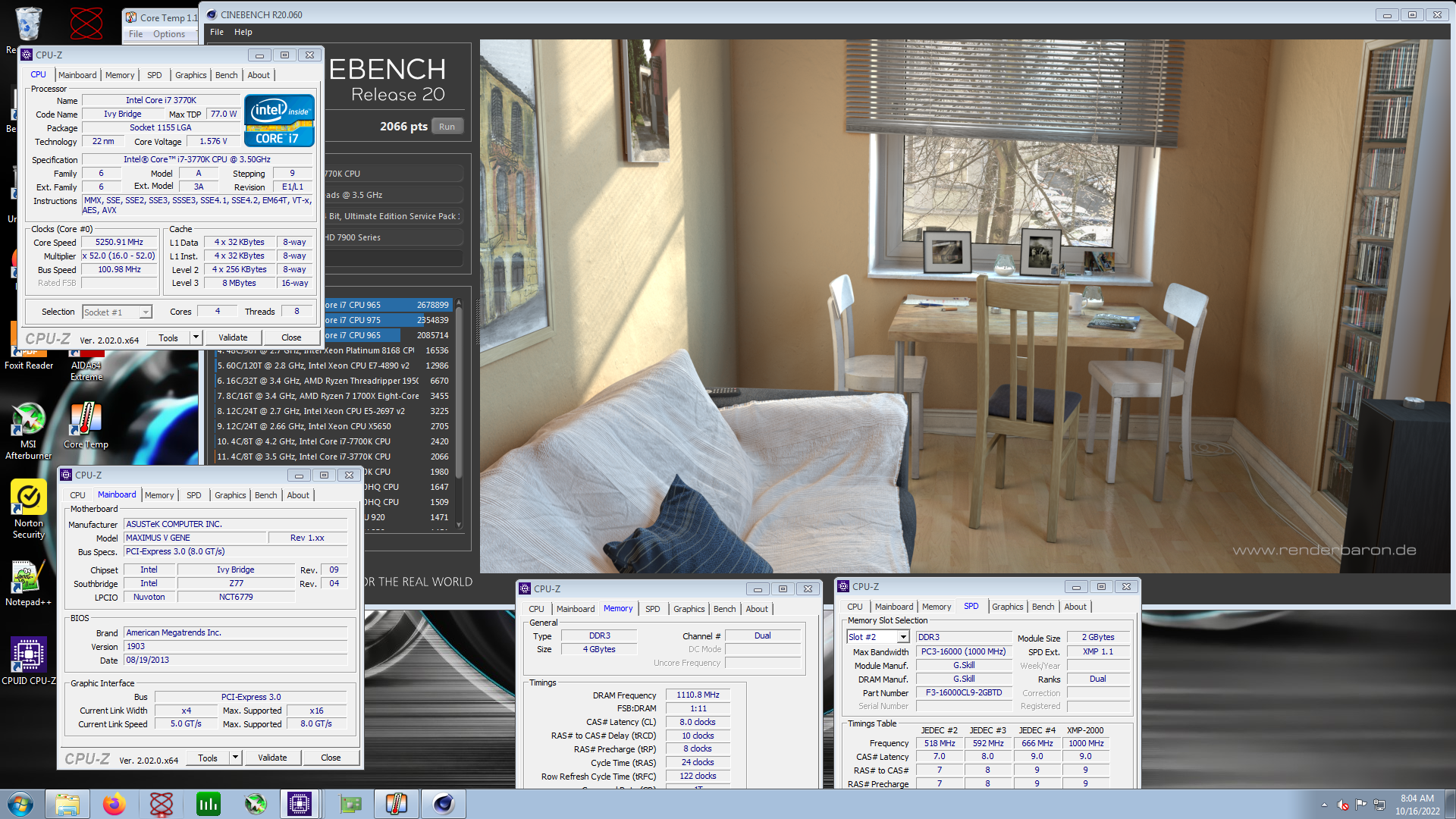This screenshot has height=819, width=1456.
Task: Click the Intel Core i7 logo in CPU-Z
Action: pos(279,120)
